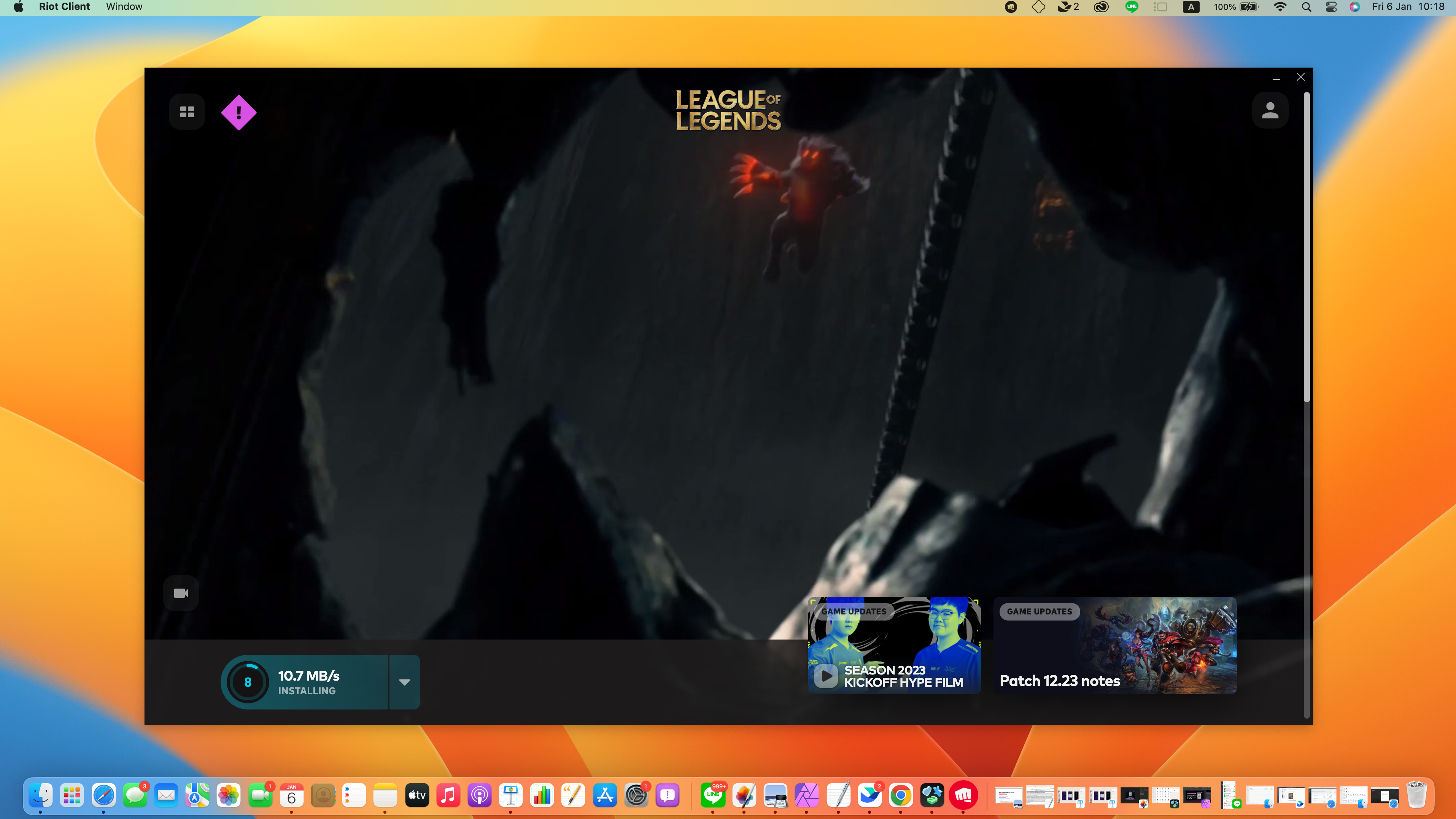Click the Riot Client icon in Dock

pyautogui.click(x=963, y=796)
